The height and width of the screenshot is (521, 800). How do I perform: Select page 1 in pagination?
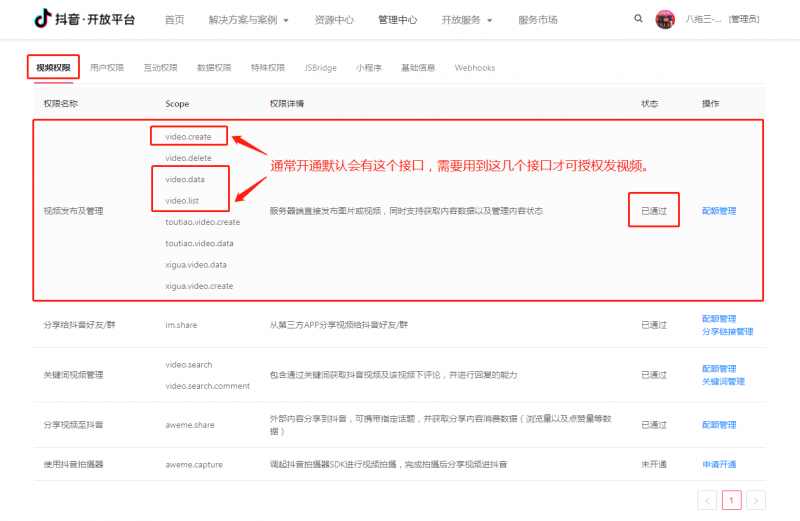tap(732, 500)
